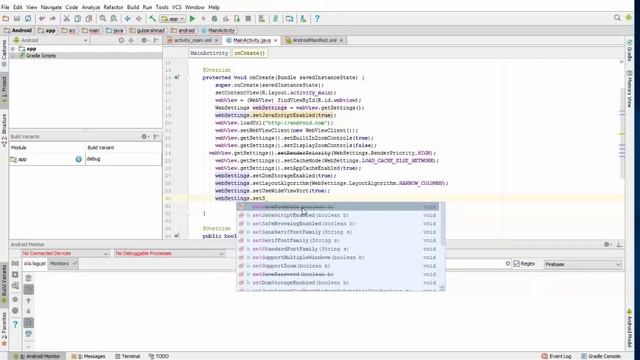
Task: Open the Analyze menu
Action: pyautogui.click(x=91, y=7)
